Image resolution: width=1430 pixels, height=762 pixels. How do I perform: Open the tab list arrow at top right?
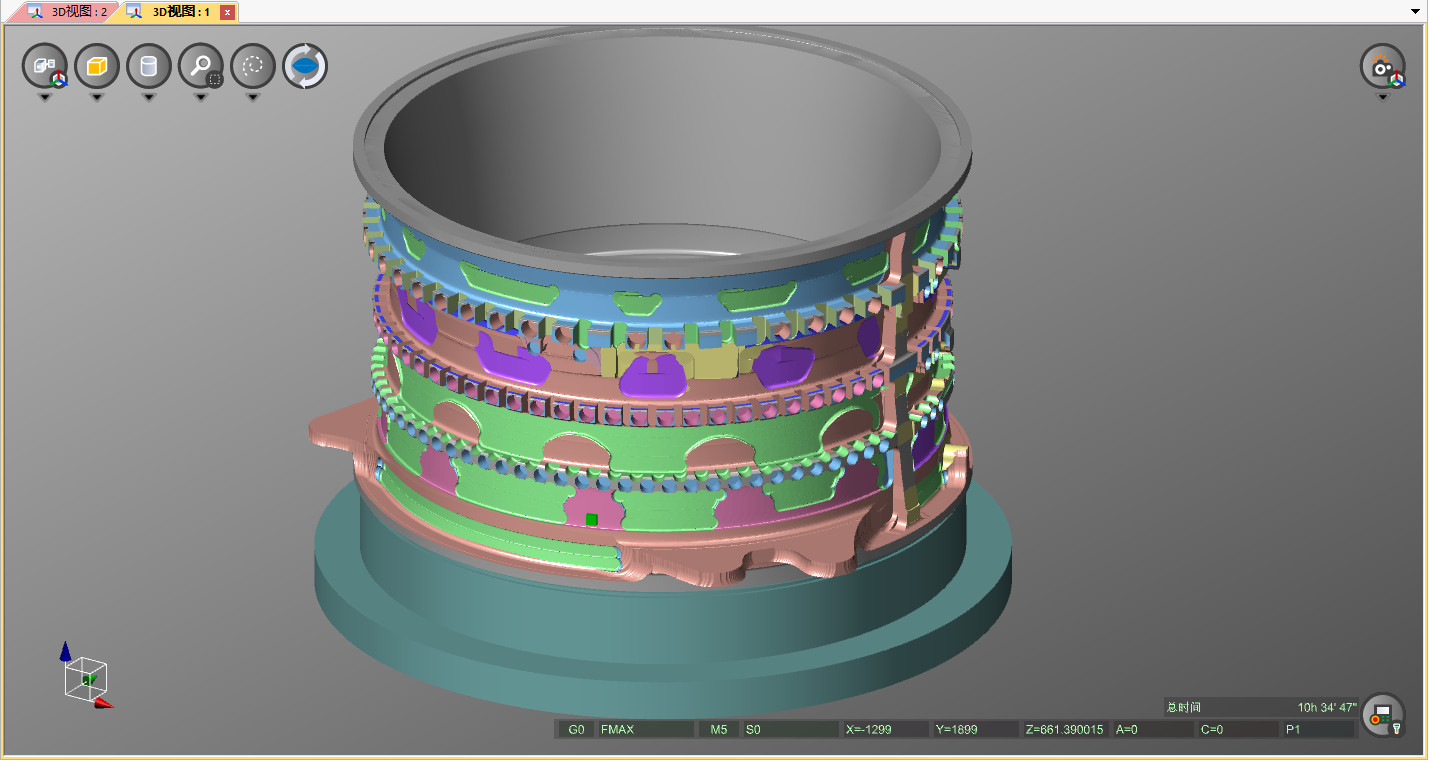click(1415, 12)
